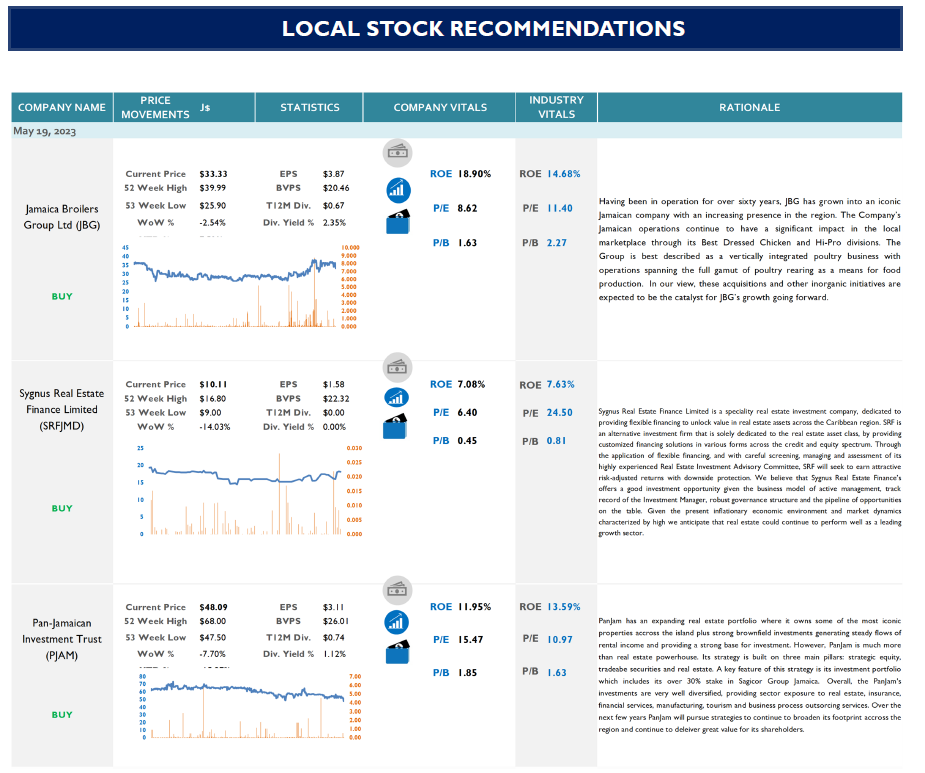This screenshot has height=773, width=925.
Task: Open the JBG price and volume chart
Action: [240, 287]
